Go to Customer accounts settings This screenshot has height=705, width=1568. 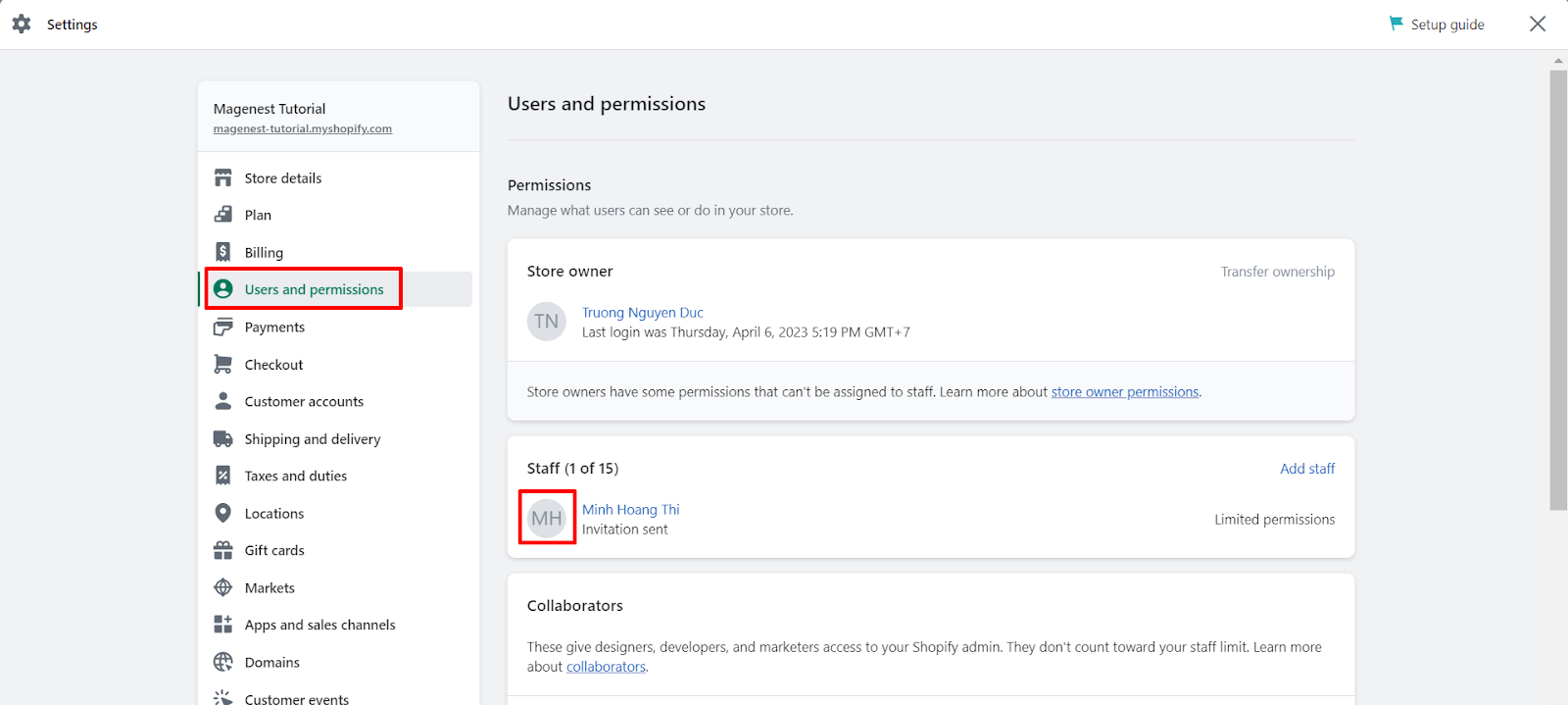point(304,401)
